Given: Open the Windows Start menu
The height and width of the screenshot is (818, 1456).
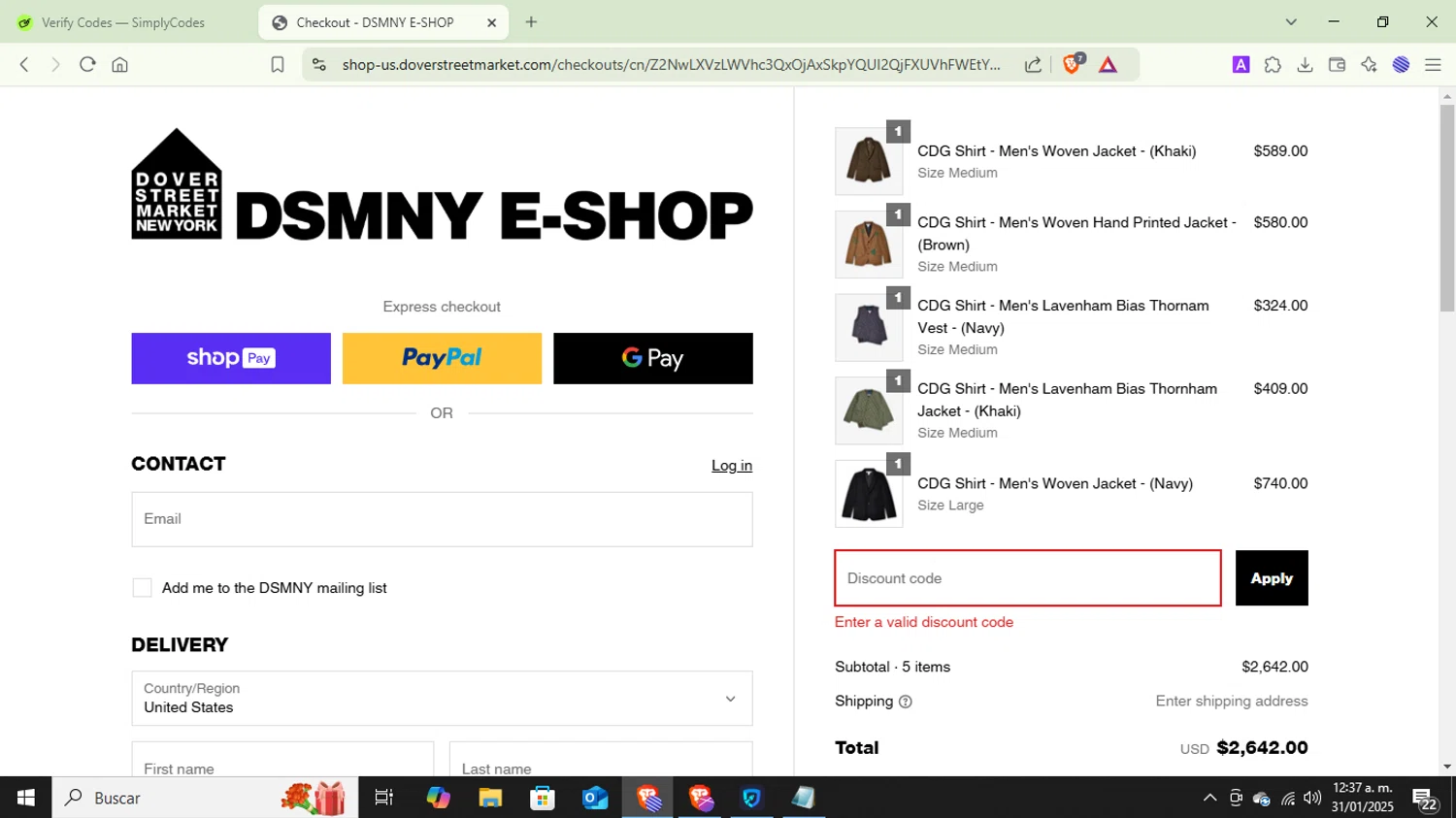Looking at the screenshot, I should click(25, 798).
